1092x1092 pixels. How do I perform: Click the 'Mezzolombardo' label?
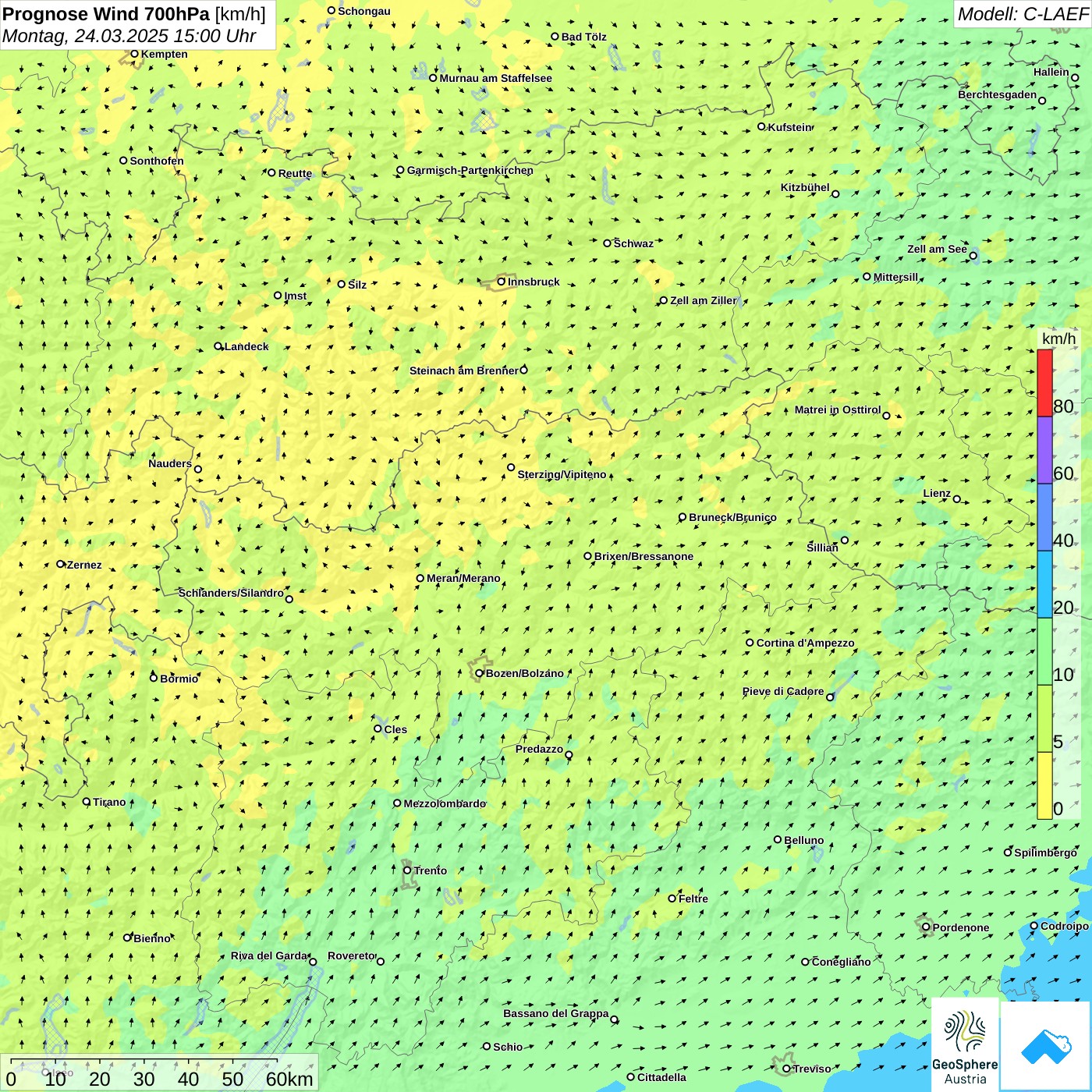pos(445,803)
